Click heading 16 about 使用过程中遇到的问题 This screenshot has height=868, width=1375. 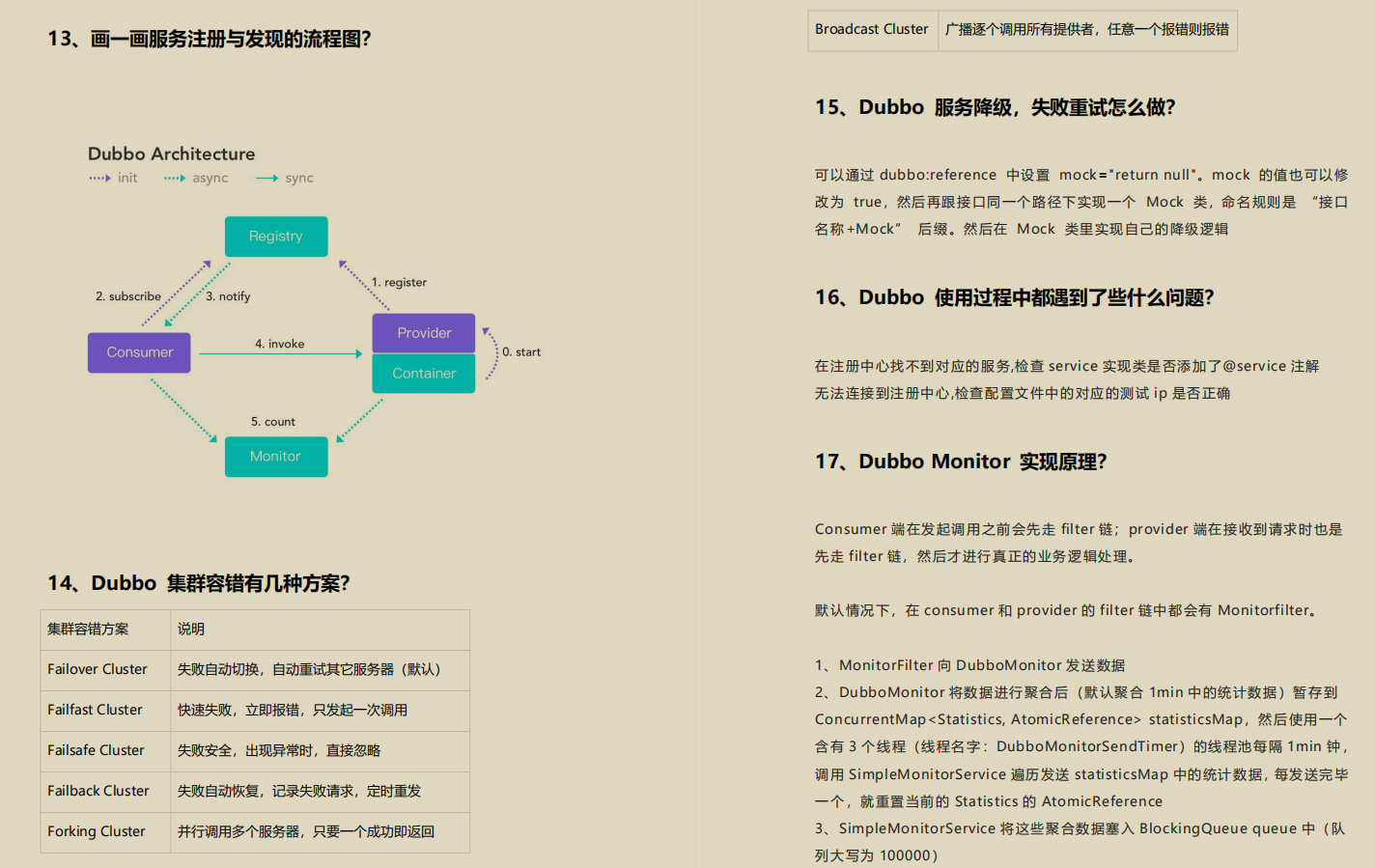(x=1014, y=297)
